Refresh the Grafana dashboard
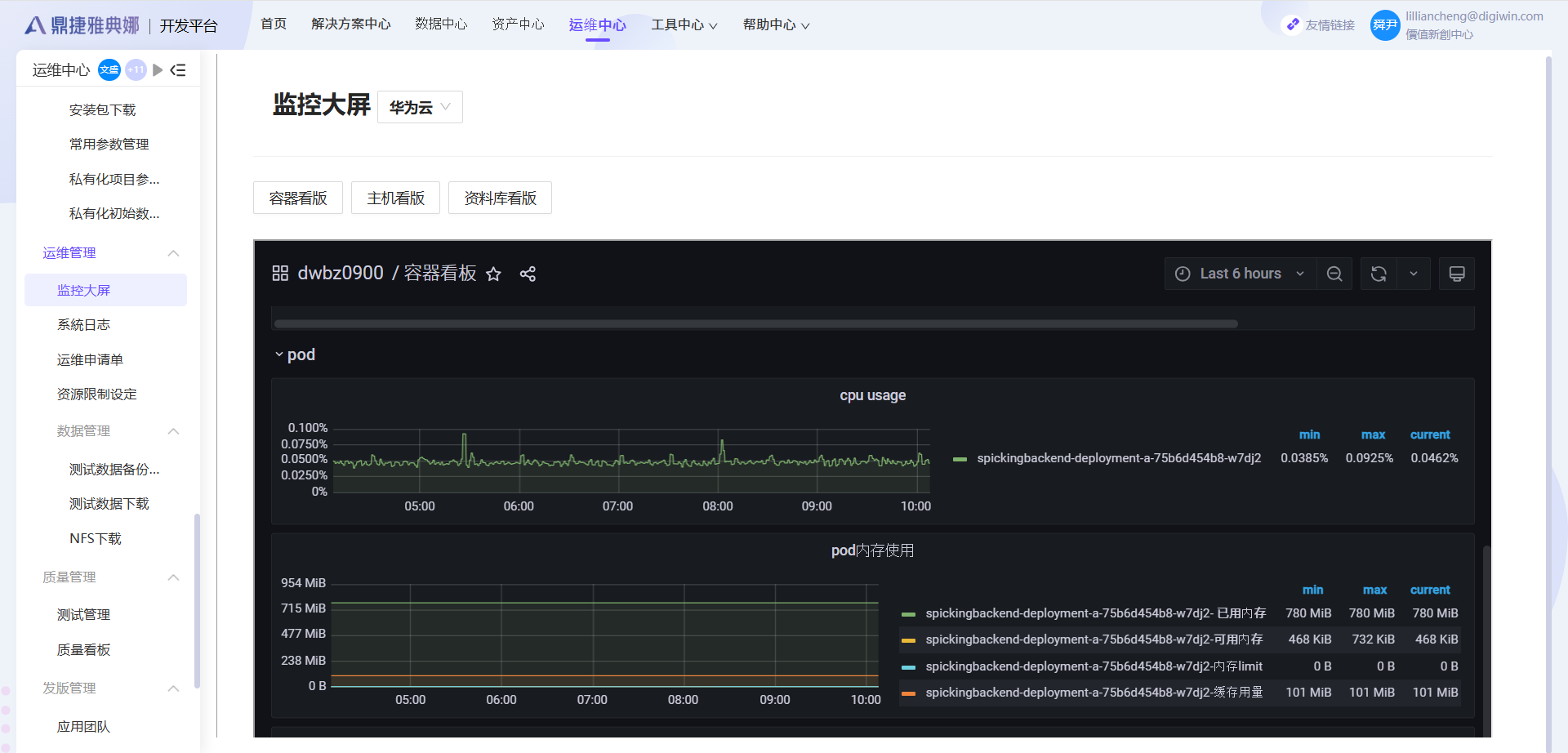 point(1379,274)
